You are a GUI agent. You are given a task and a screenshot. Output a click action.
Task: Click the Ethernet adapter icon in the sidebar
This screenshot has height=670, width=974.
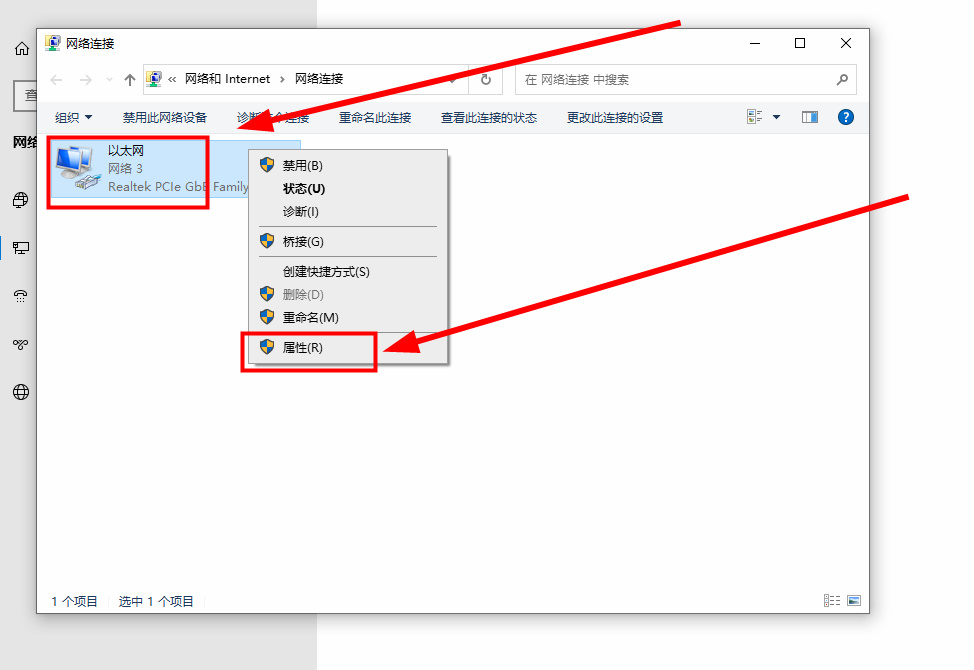pyautogui.click(x=20, y=248)
